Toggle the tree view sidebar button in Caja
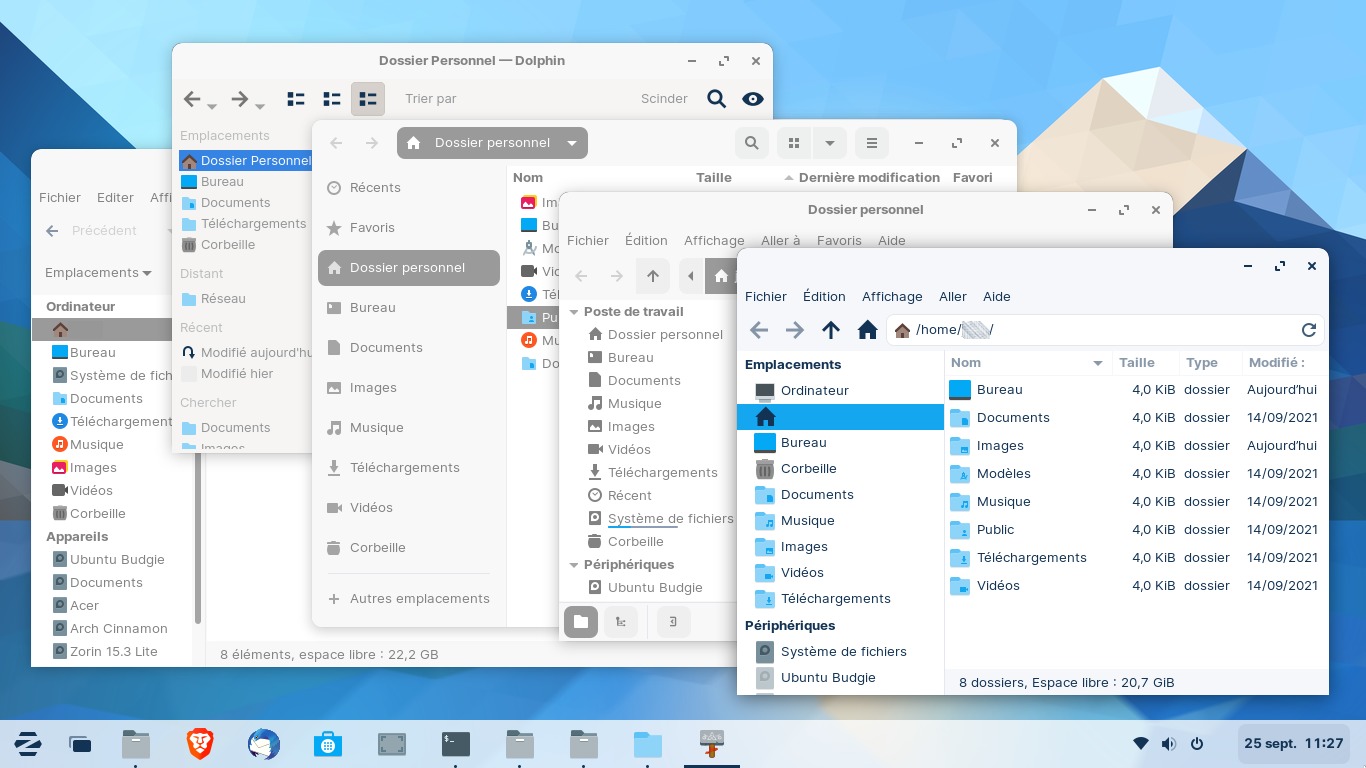The image size is (1366, 768). (x=621, y=622)
